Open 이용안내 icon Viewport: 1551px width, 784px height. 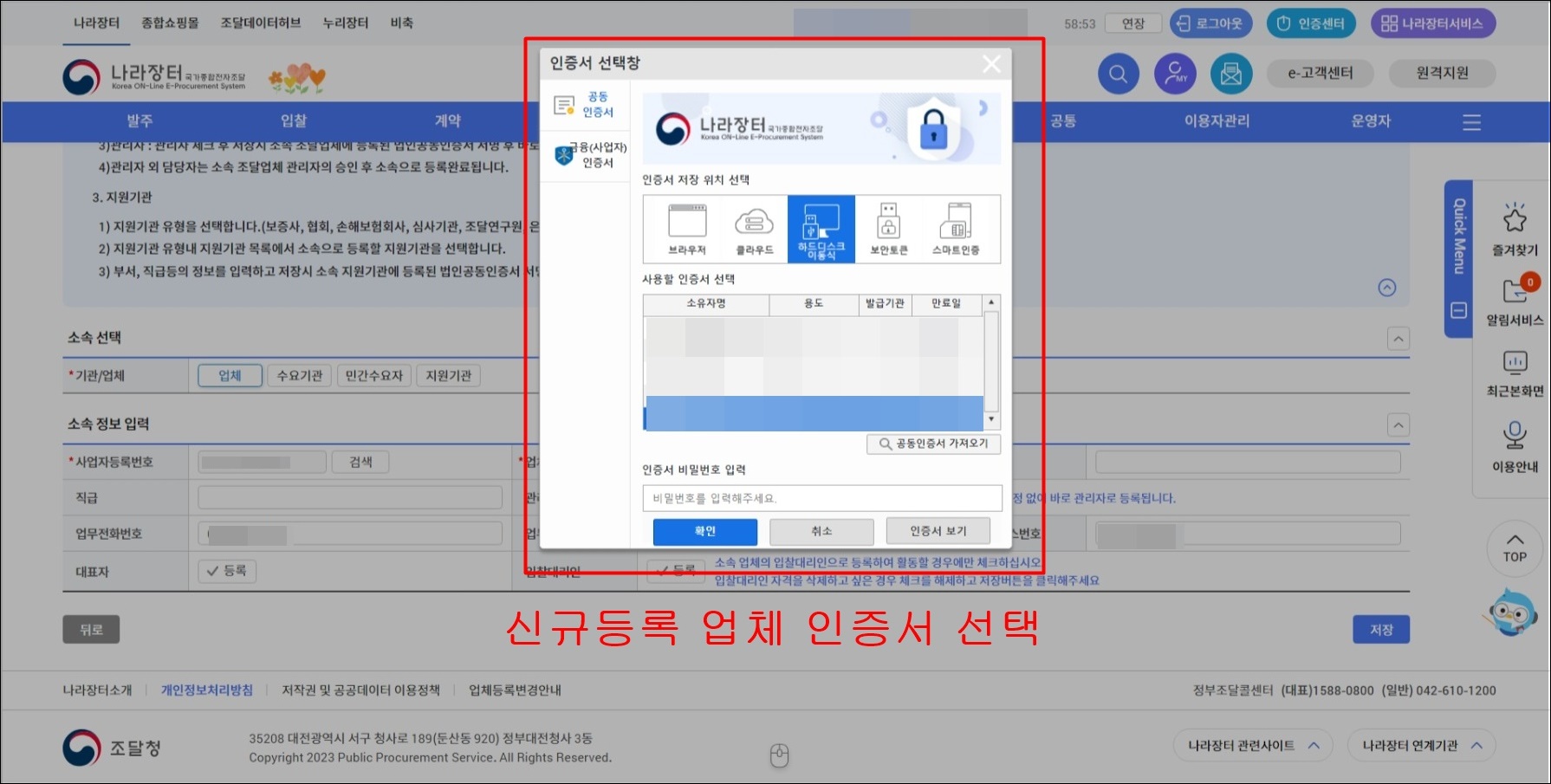(1515, 434)
